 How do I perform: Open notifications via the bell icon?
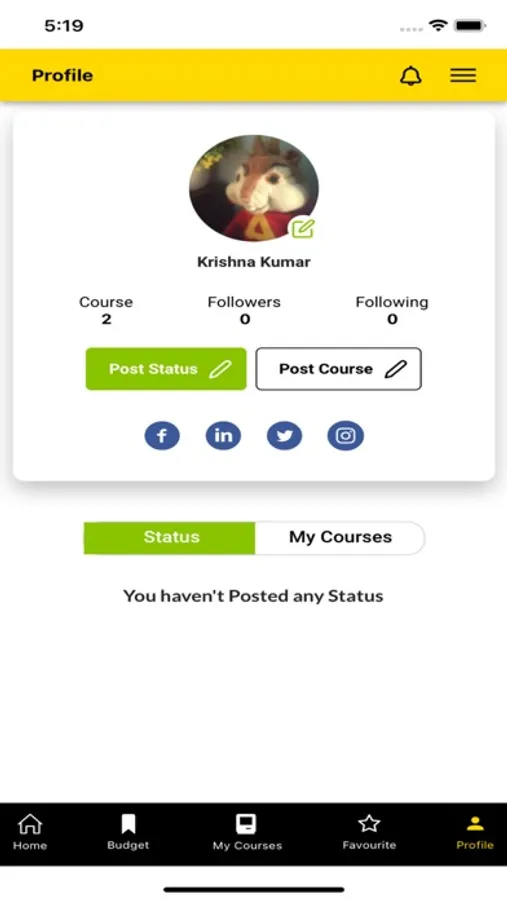coord(411,76)
